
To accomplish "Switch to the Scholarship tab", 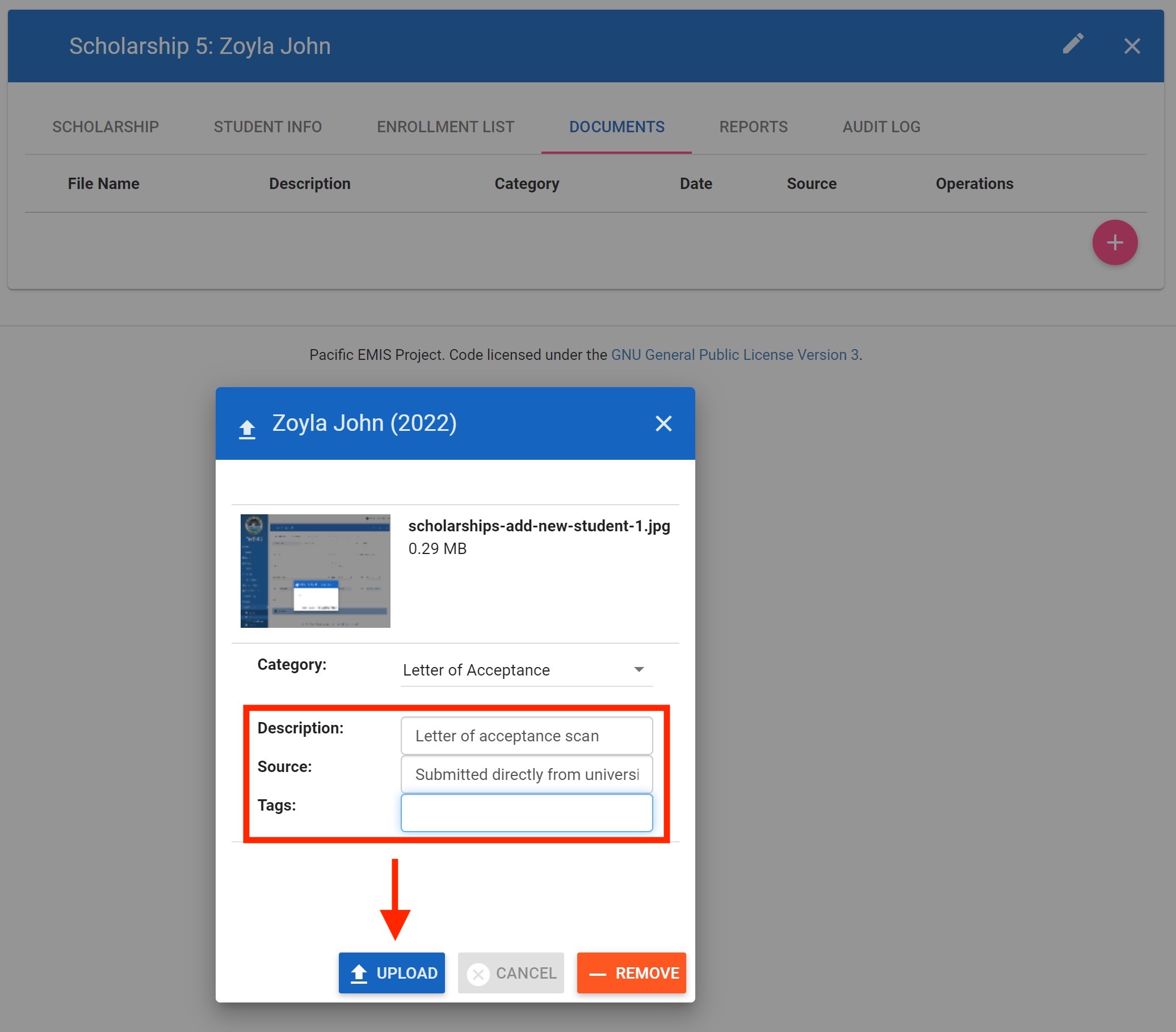I will tap(106, 127).
